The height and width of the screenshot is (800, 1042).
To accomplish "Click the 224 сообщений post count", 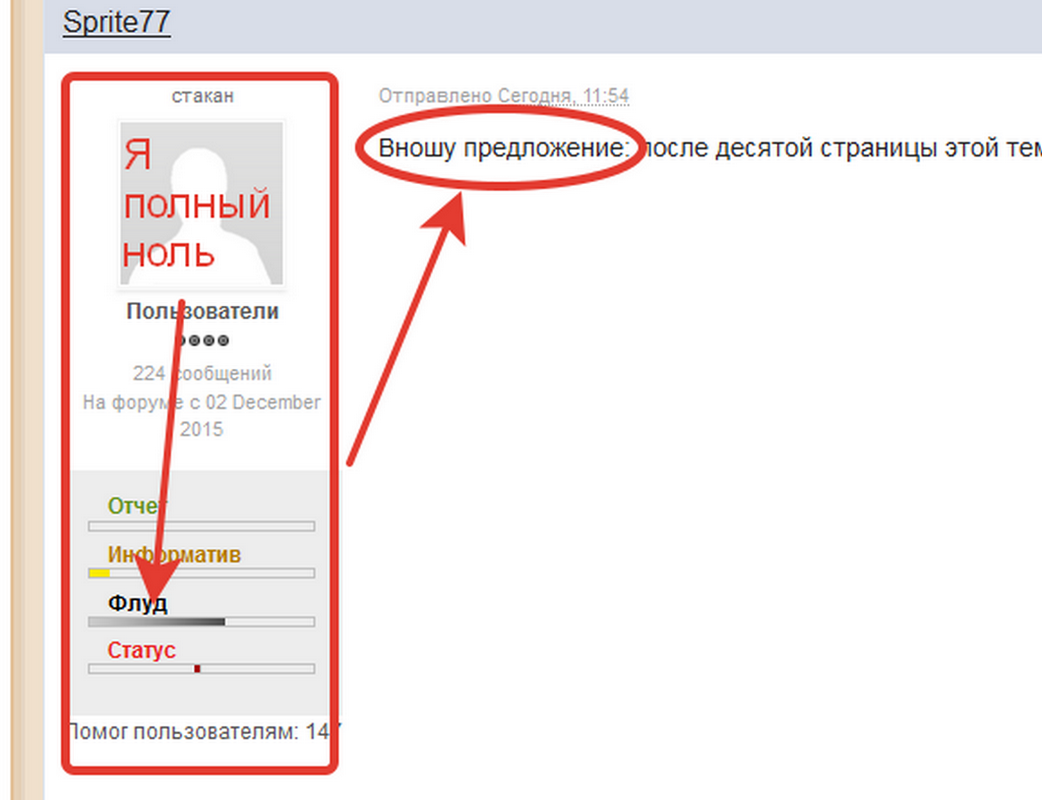I will 202,373.
